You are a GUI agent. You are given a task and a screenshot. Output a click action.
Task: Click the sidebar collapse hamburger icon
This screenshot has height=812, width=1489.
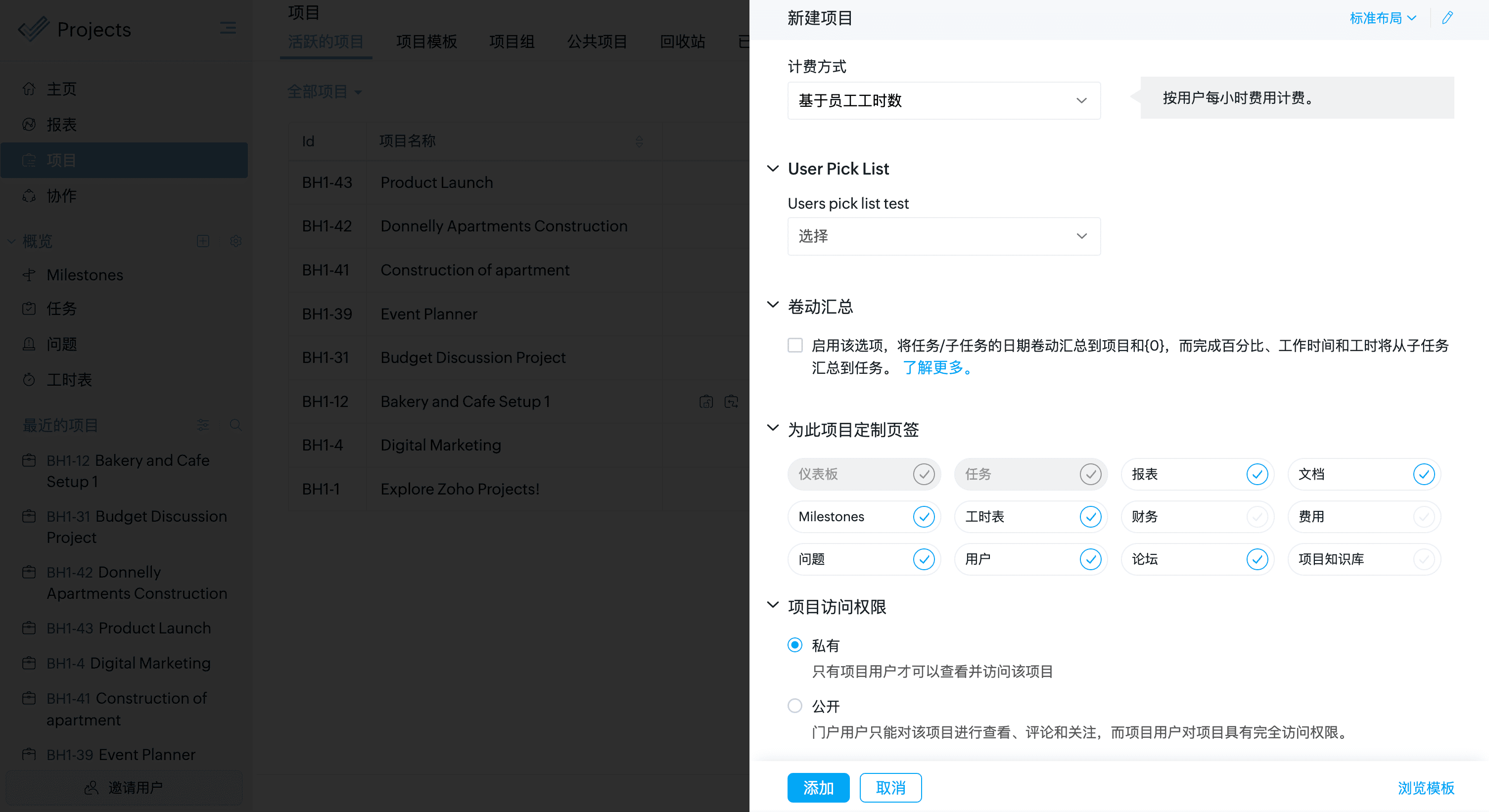[x=228, y=28]
